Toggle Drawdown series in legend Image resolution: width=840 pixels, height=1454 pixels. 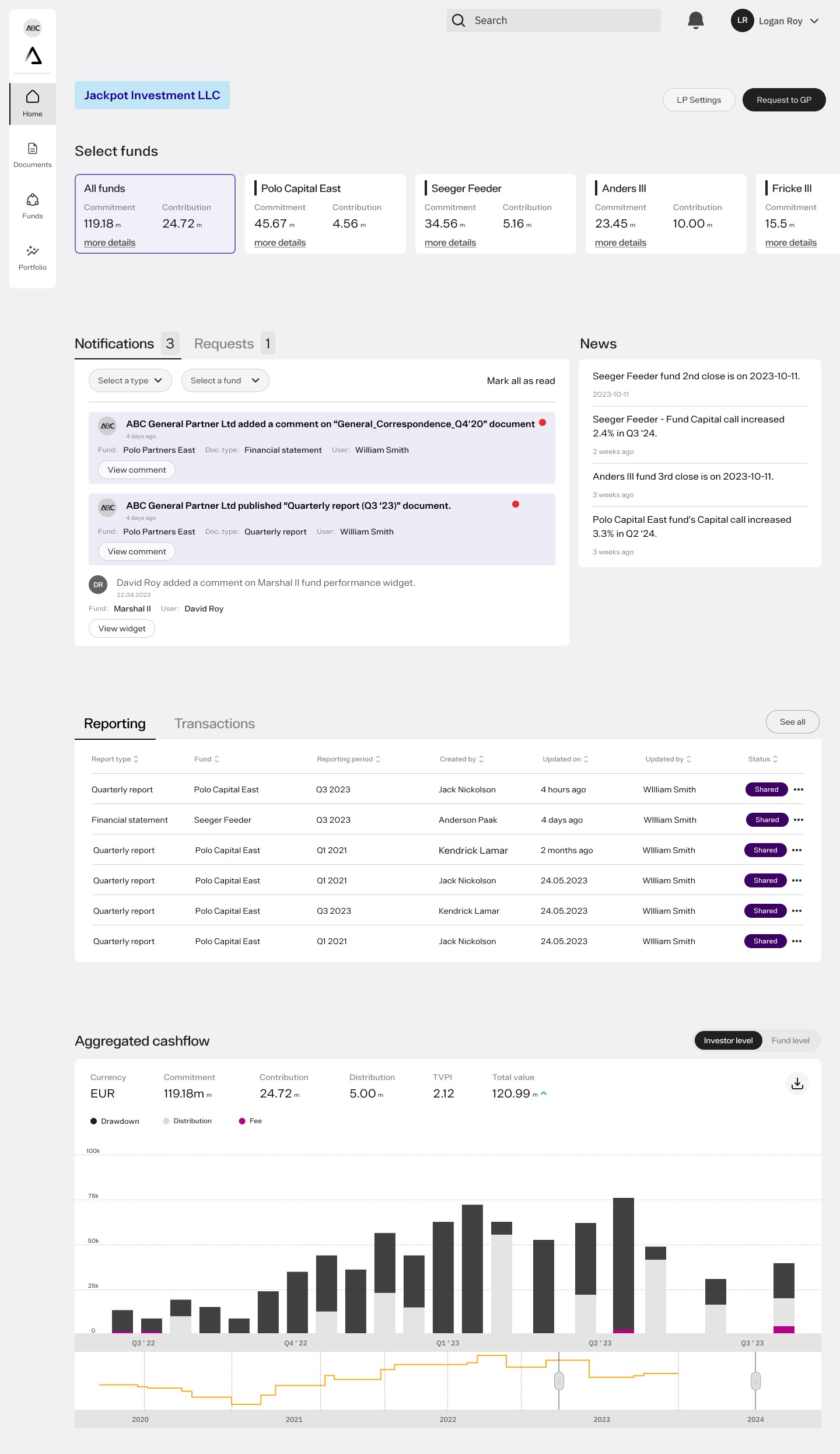coord(115,1121)
